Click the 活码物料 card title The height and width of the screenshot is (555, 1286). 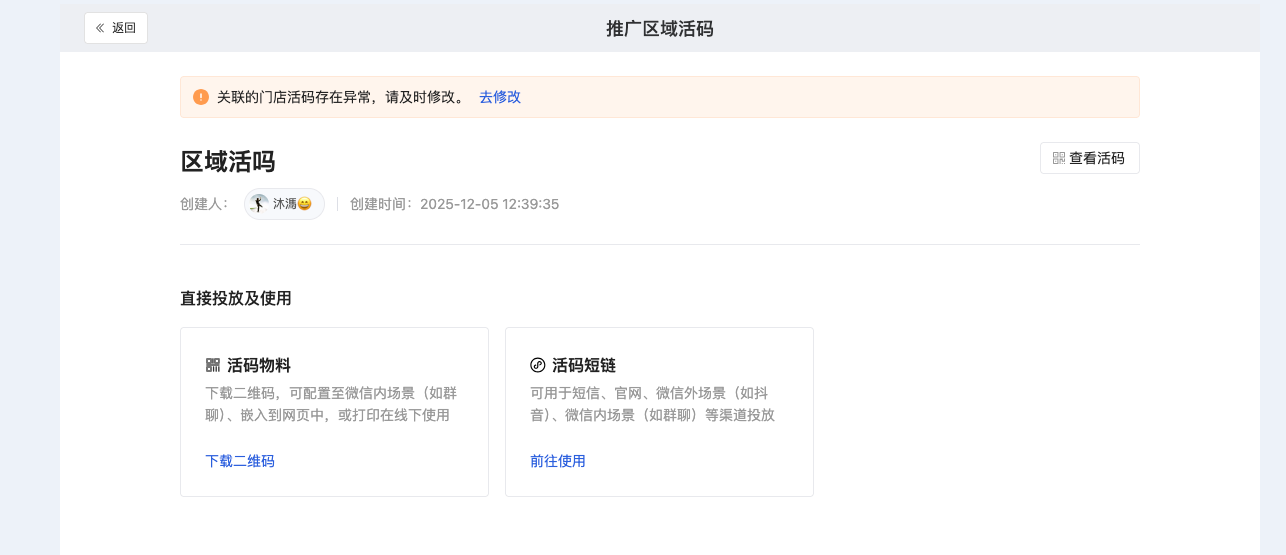[259, 365]
